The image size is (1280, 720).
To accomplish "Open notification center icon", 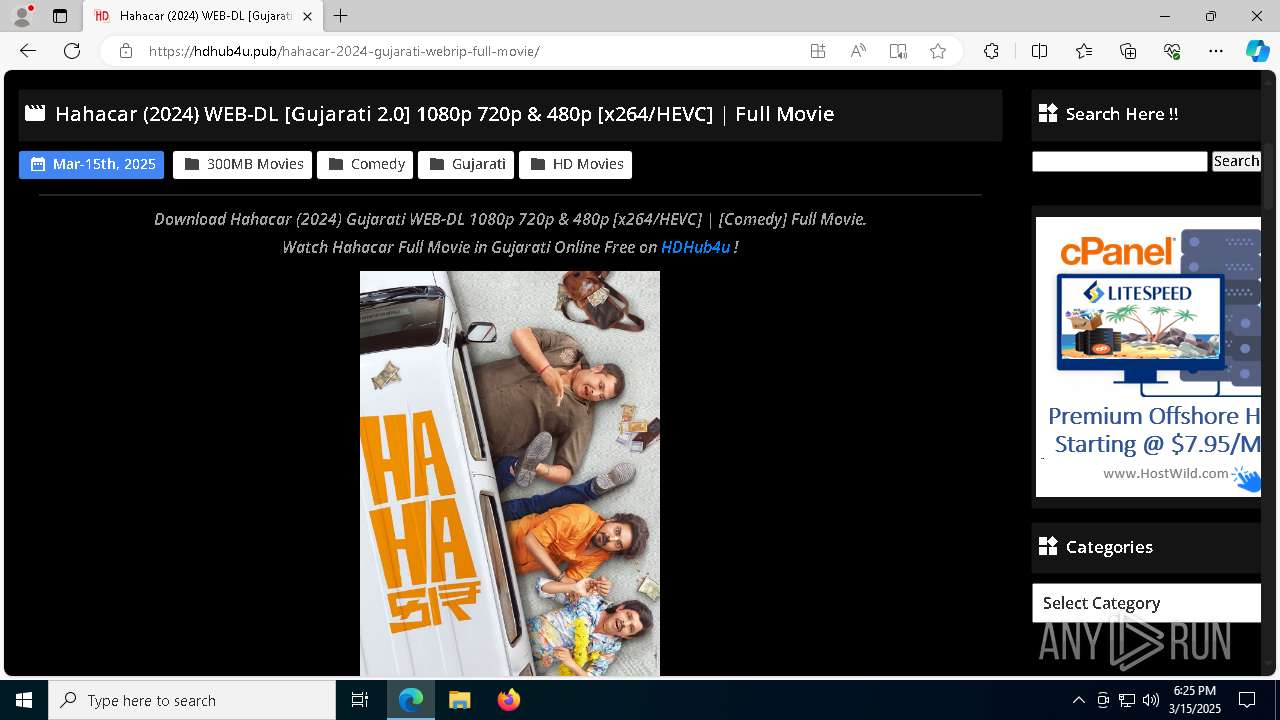I will [1247, 700].
